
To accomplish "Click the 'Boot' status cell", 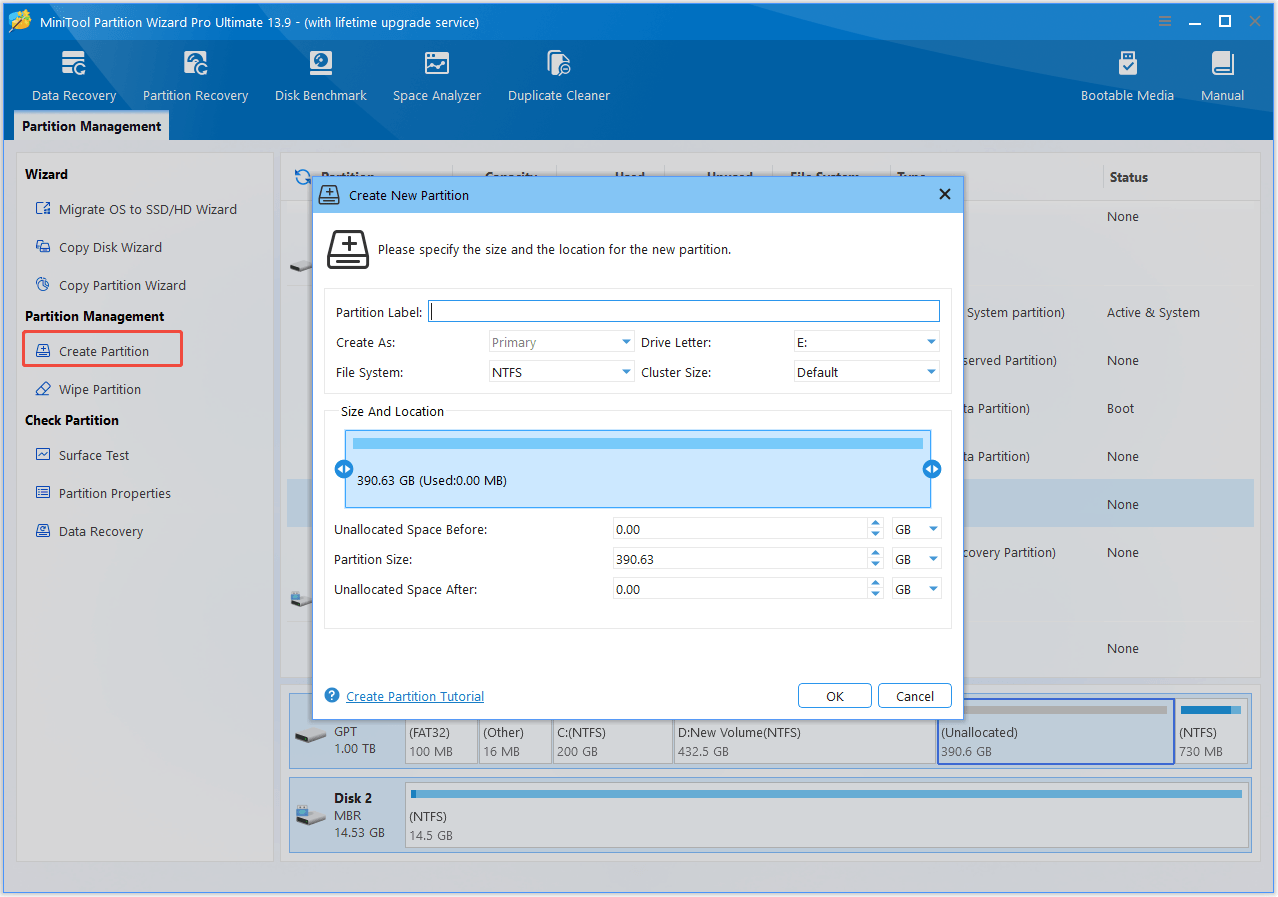I will coord(1120,408).
